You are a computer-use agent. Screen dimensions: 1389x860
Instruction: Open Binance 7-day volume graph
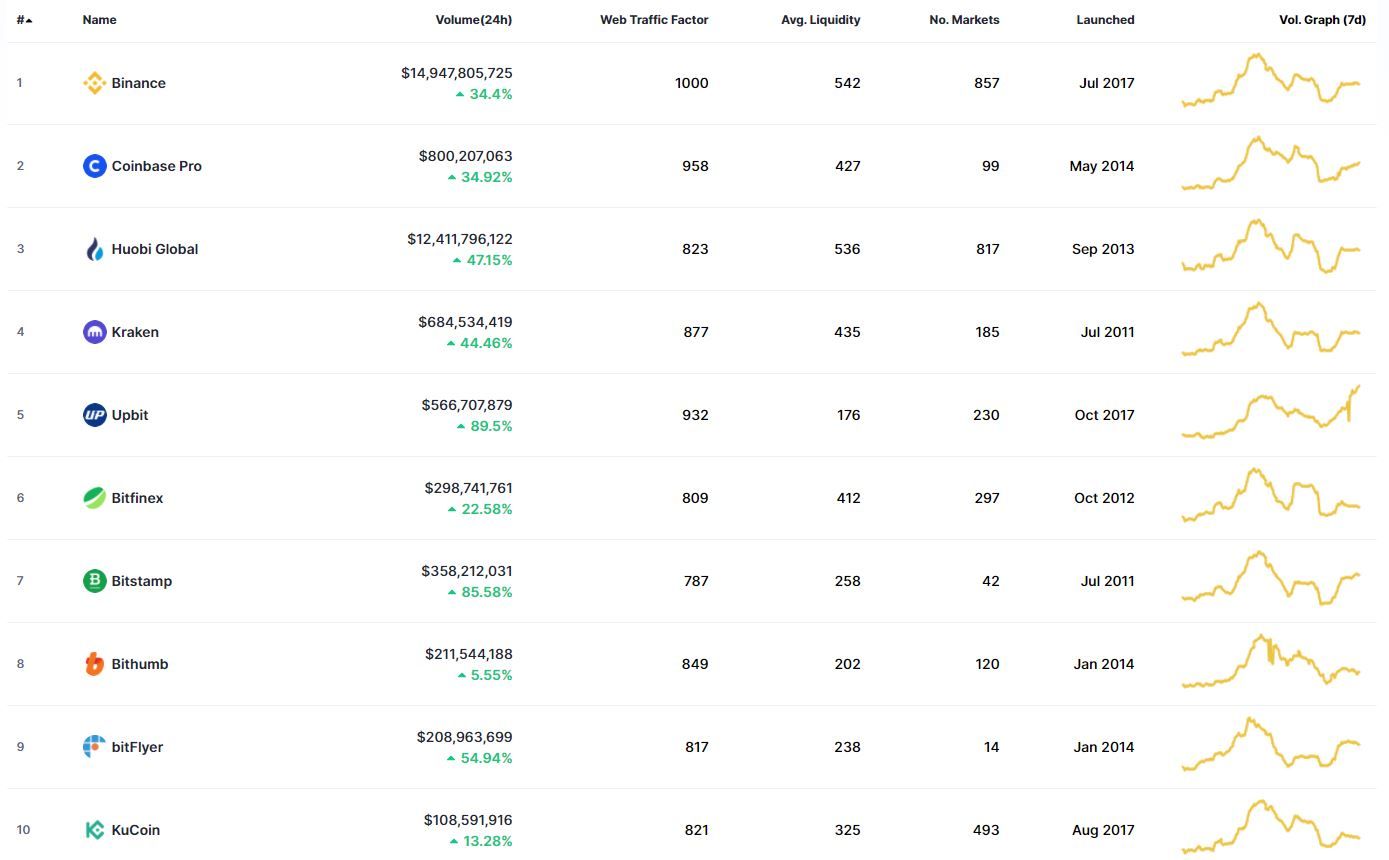pos(1271,80)
